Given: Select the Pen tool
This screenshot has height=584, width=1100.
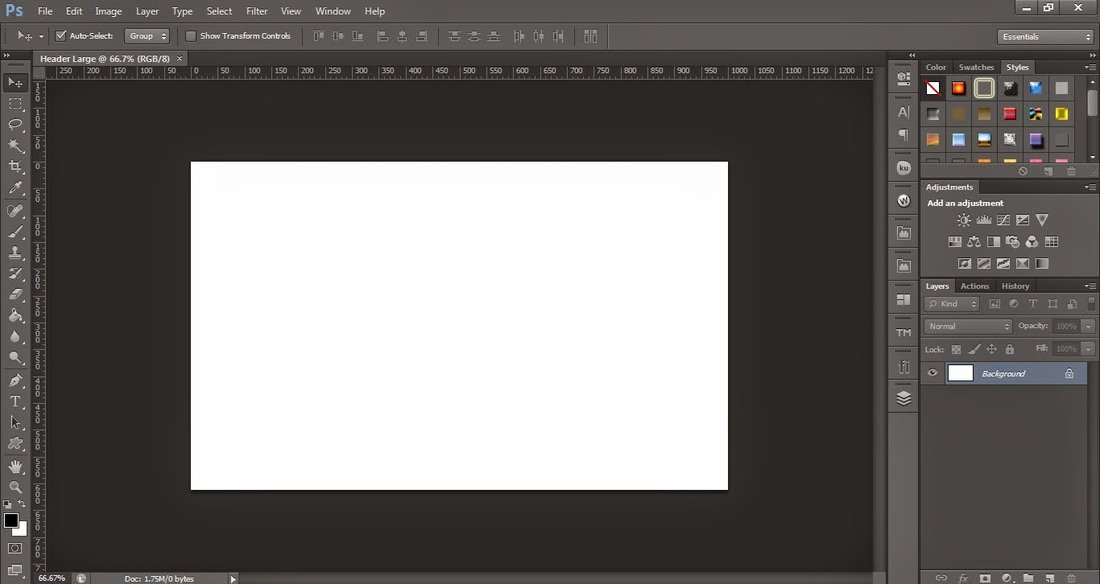Looking at the screenshot, I should point(15,380).
